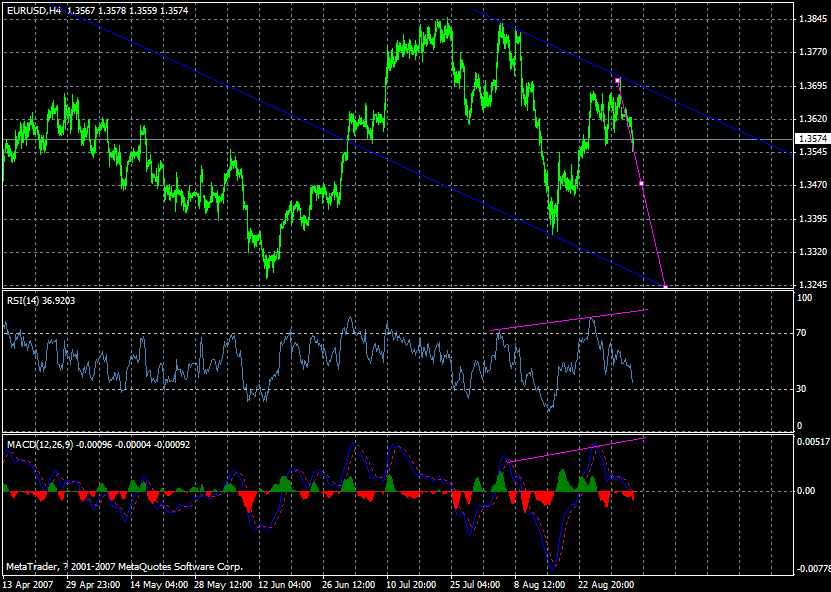Click the 12 Jun 04:00 time label

pyautogui.click(x=286, y=584)
